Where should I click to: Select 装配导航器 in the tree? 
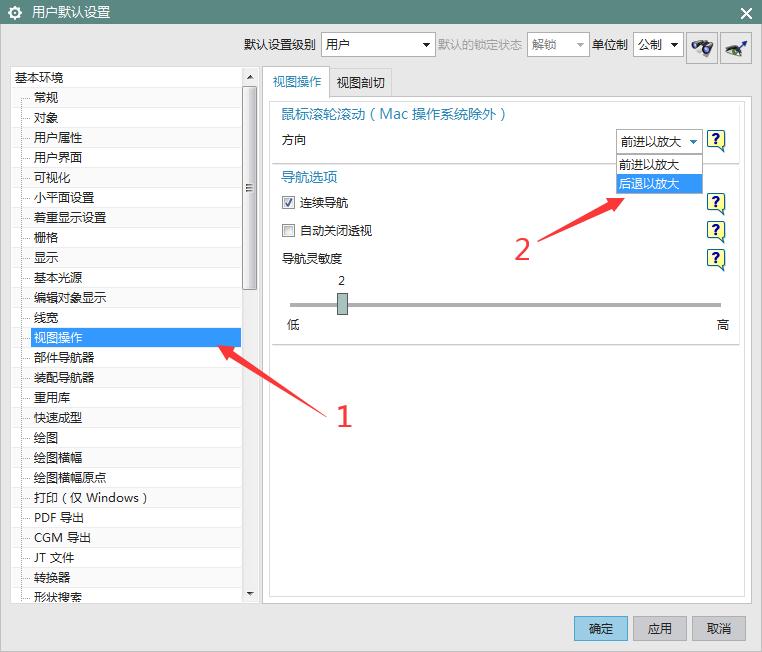(x=64, y=377)
